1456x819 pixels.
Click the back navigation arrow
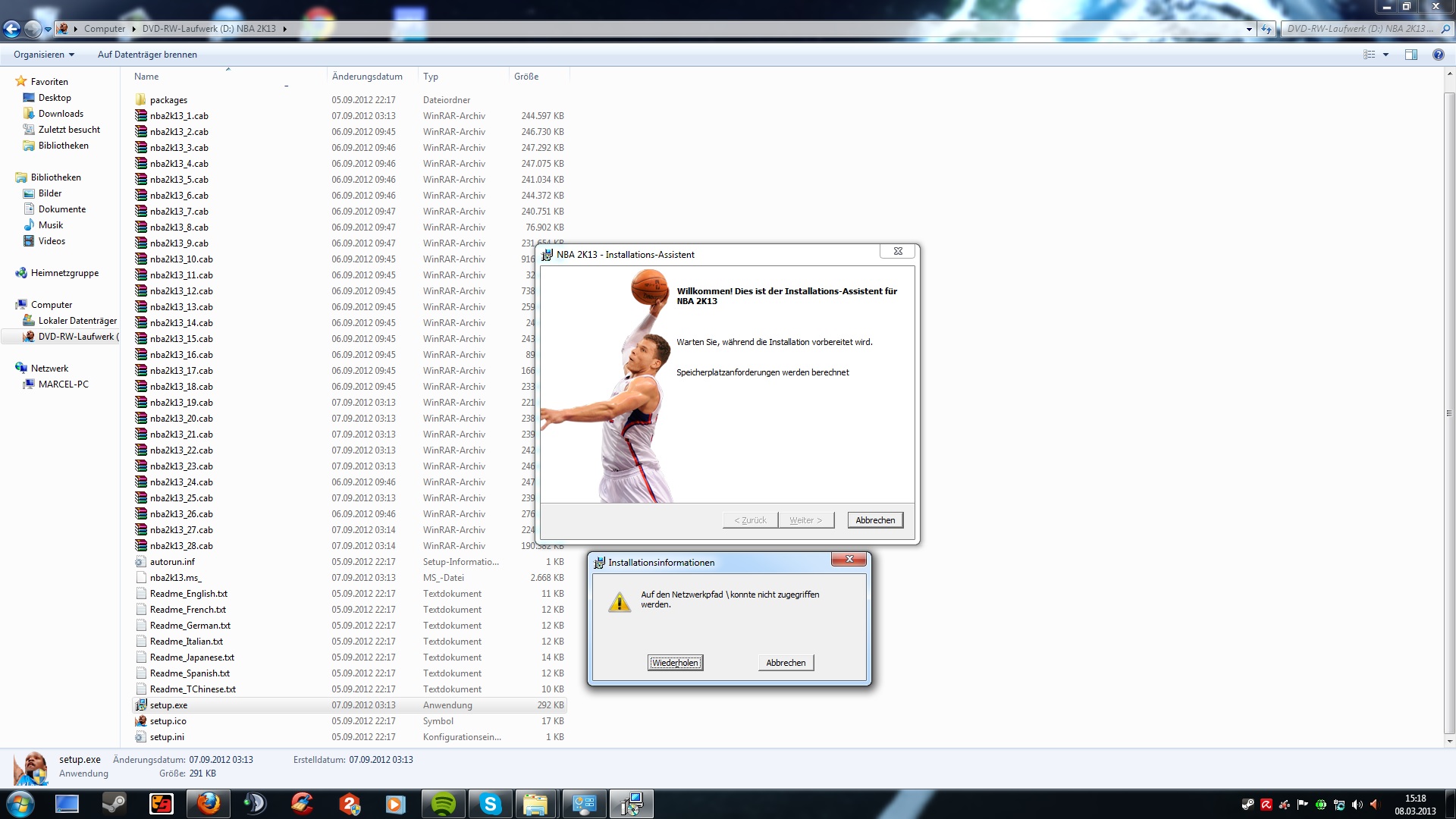(11, 29)
